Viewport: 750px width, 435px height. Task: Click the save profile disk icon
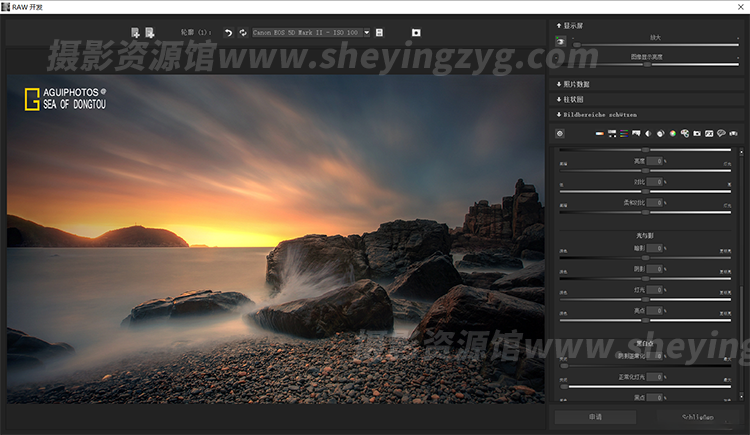pos(379,33)
